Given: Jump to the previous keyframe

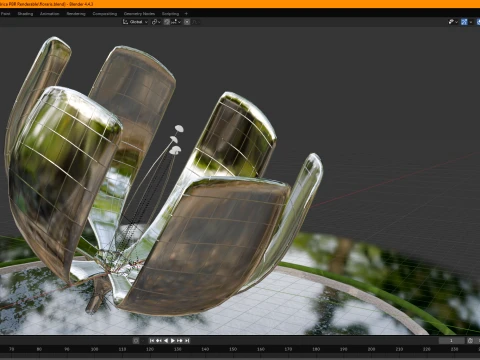Looking at the screenshot, I should (x=159, y=340).
